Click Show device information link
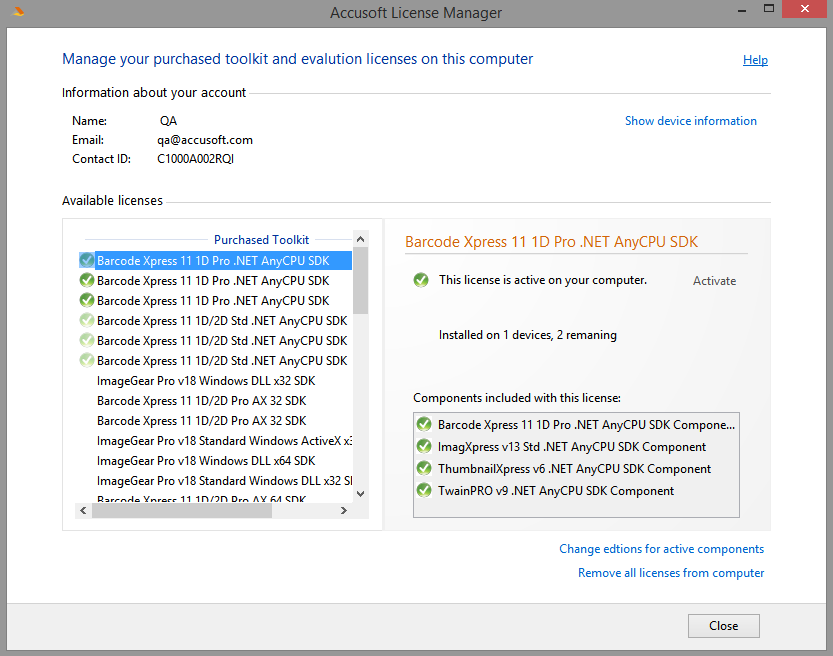The image size is (833, 656). pos(691,121)
